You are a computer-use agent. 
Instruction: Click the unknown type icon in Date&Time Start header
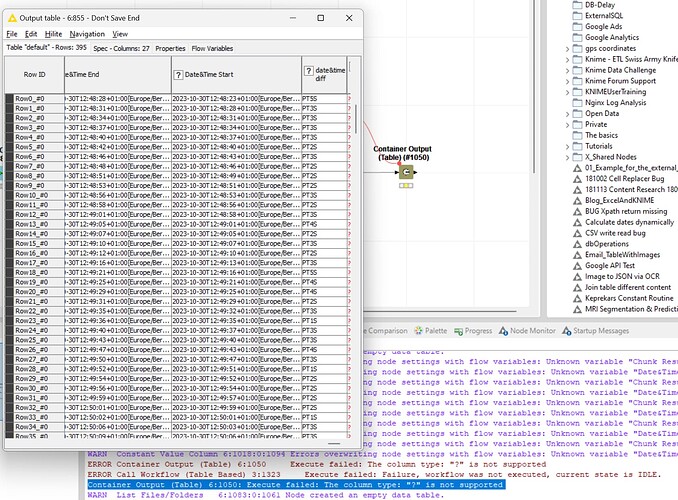click(x=178, y=75)
